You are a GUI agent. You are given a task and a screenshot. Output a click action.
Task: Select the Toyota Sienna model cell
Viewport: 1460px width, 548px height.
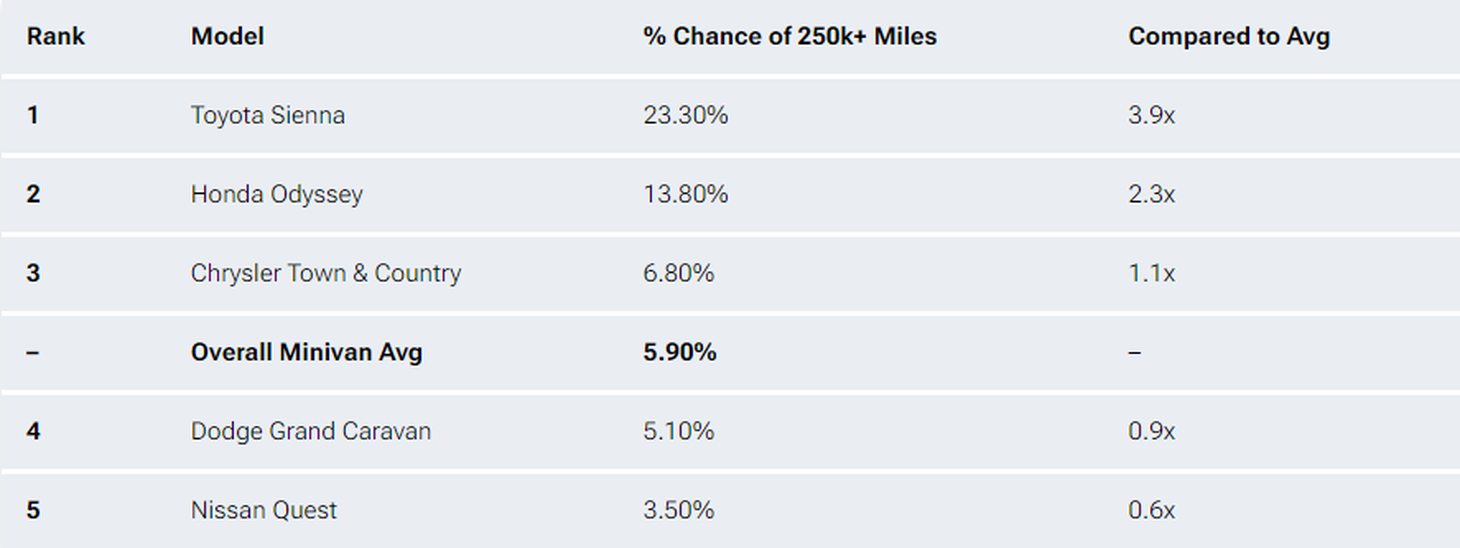point(268,115)
